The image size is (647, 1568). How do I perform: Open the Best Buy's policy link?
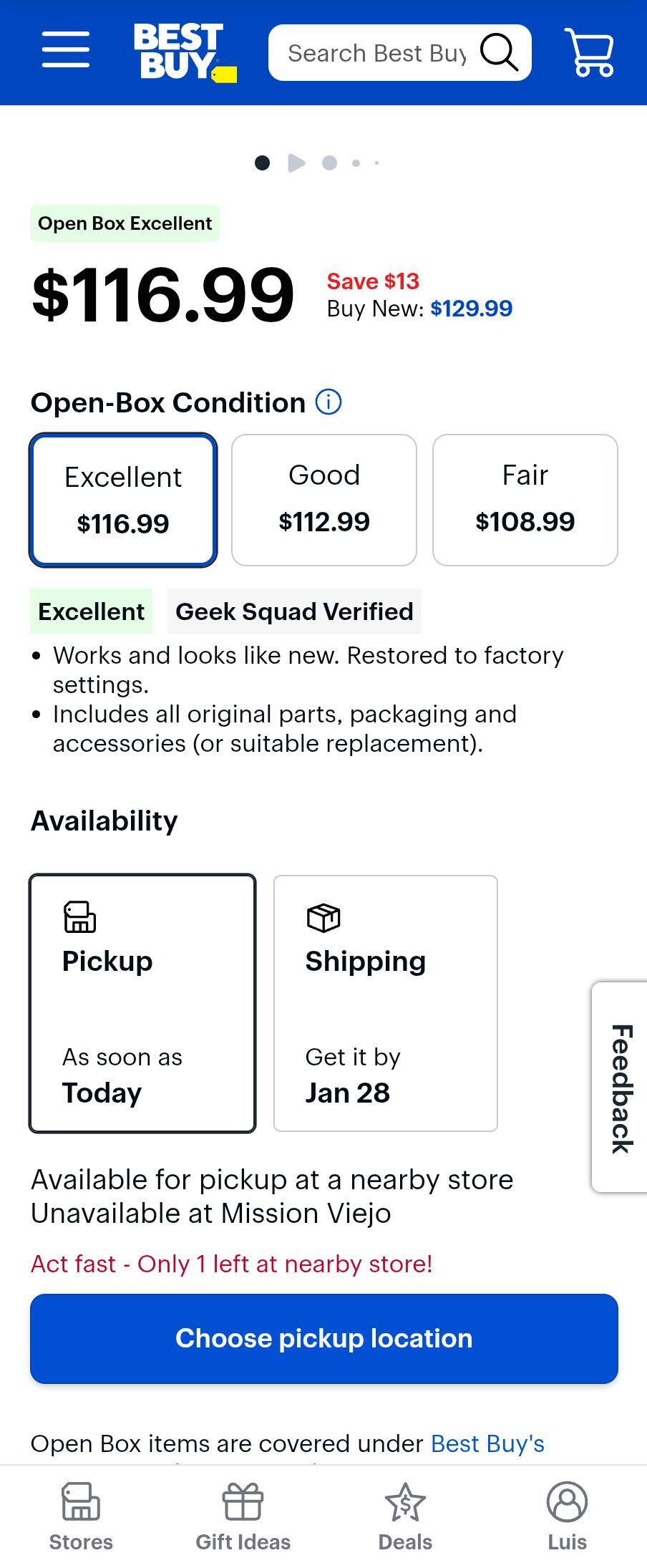coord(487,1443)
